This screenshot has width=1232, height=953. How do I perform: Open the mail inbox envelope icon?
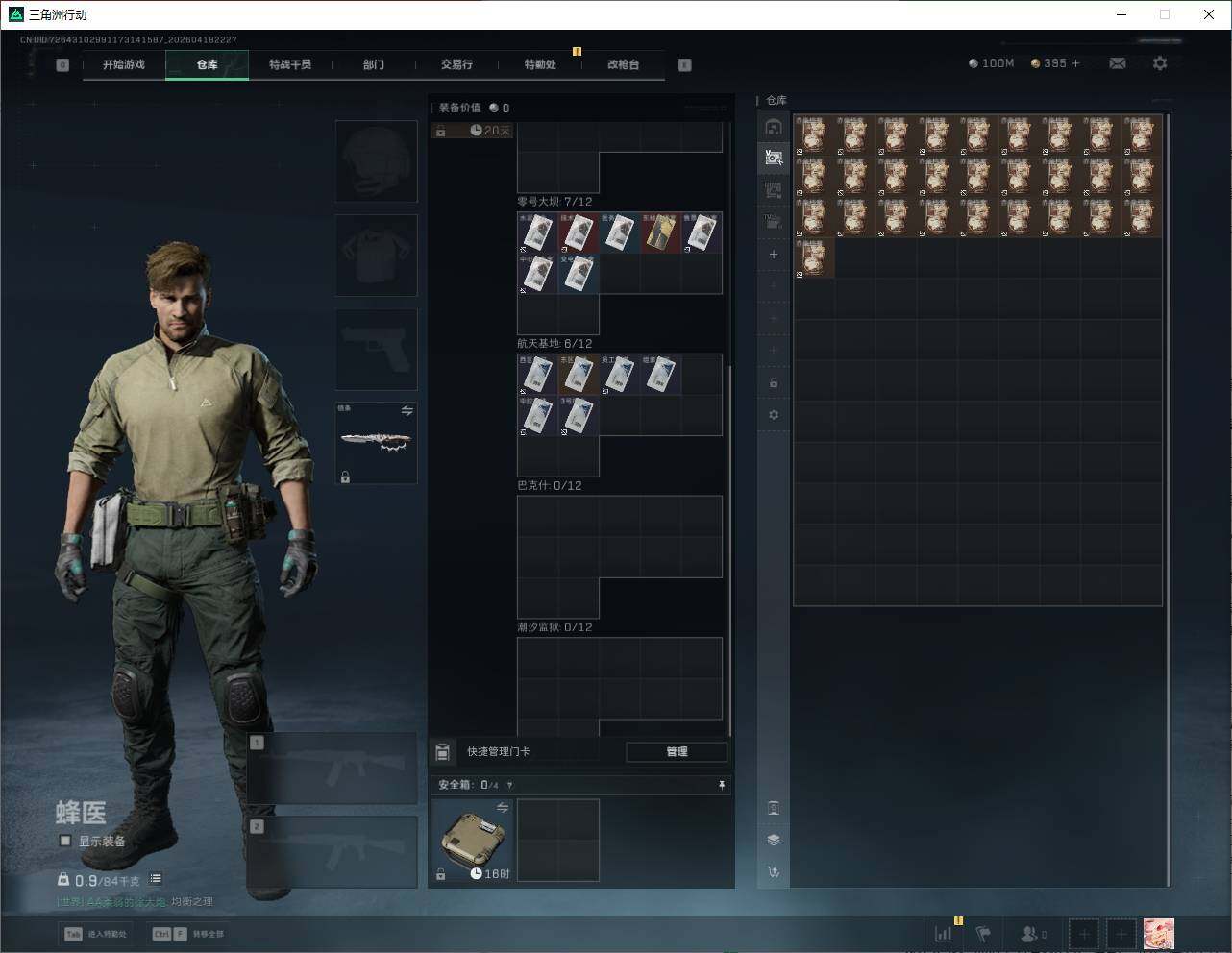click(x=1117, y=63)
